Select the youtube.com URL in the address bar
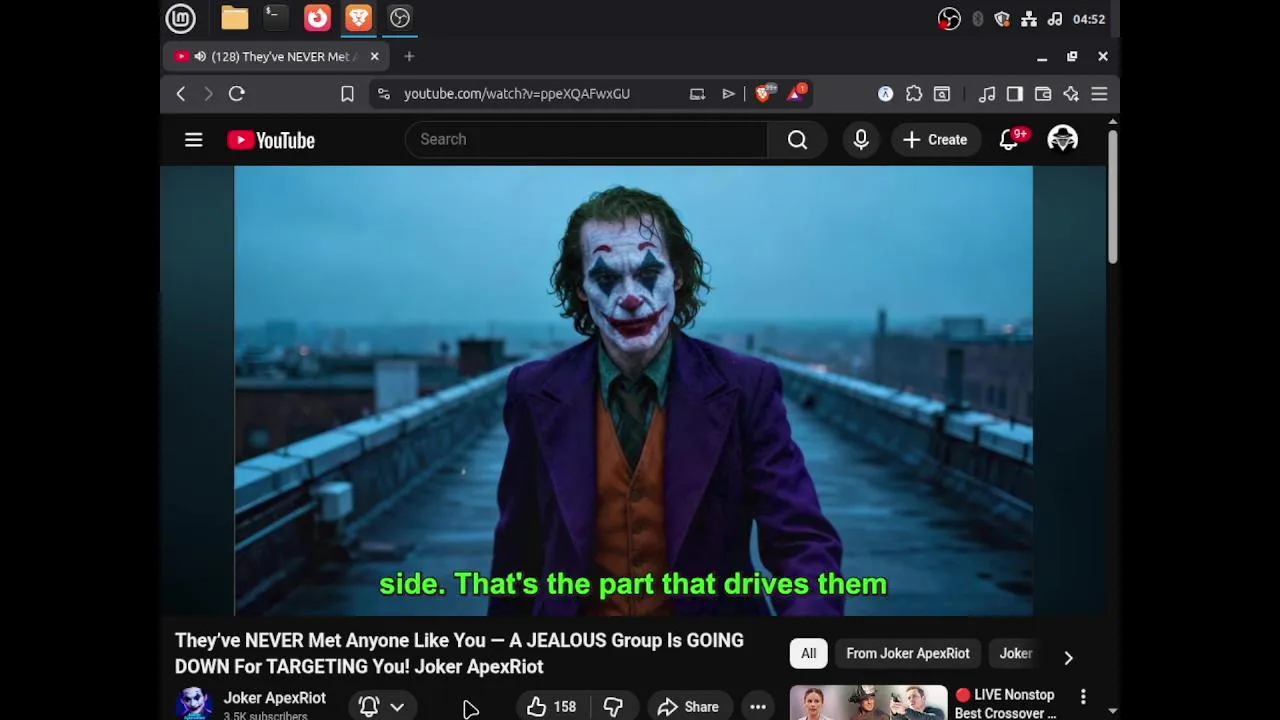The width and height of the screenshot is (1280, 720). click(x=517, y=94)
